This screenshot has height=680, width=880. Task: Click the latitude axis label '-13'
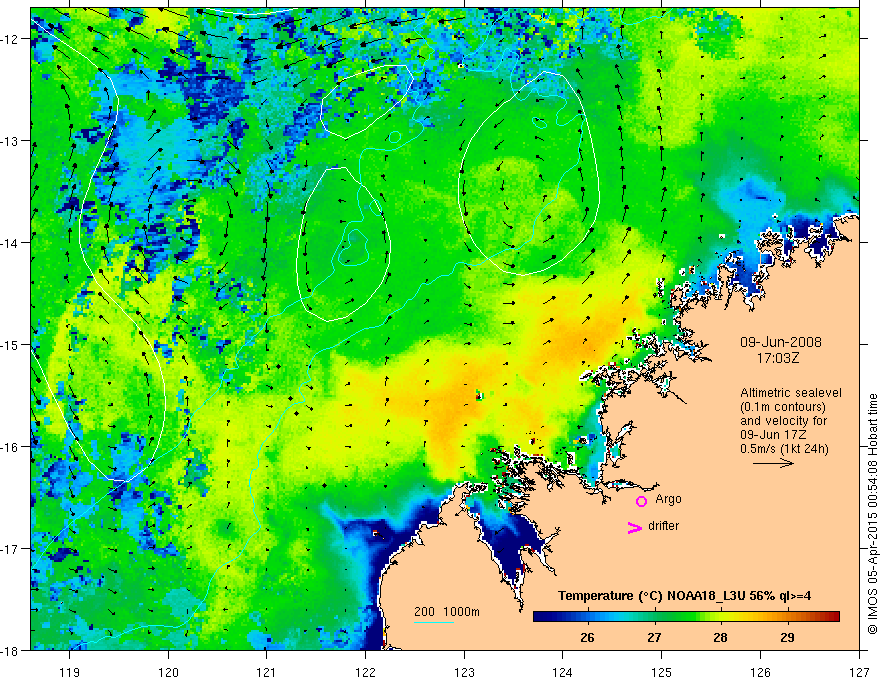pyautogui.click(x=11, y=141)
